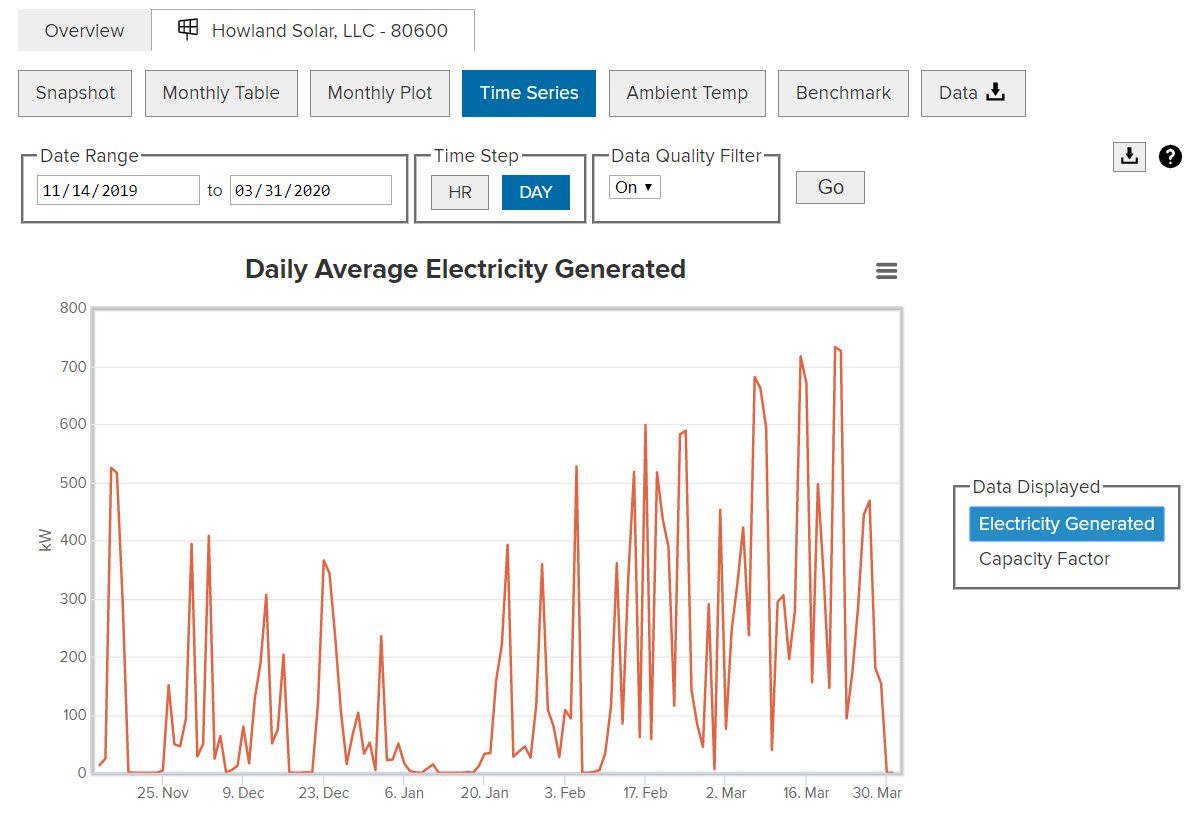Open the Monthly Table view
1196x818 pixels.
coord(221,92)
